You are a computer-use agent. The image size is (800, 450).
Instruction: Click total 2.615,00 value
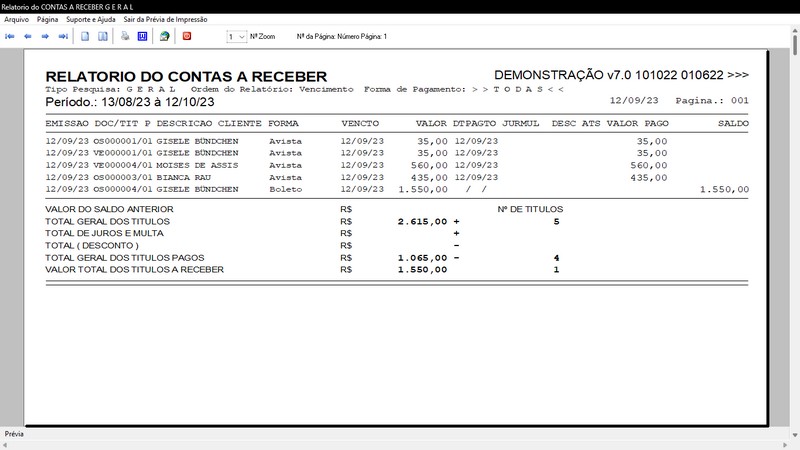pyautogui.click(x=422, y=221)
